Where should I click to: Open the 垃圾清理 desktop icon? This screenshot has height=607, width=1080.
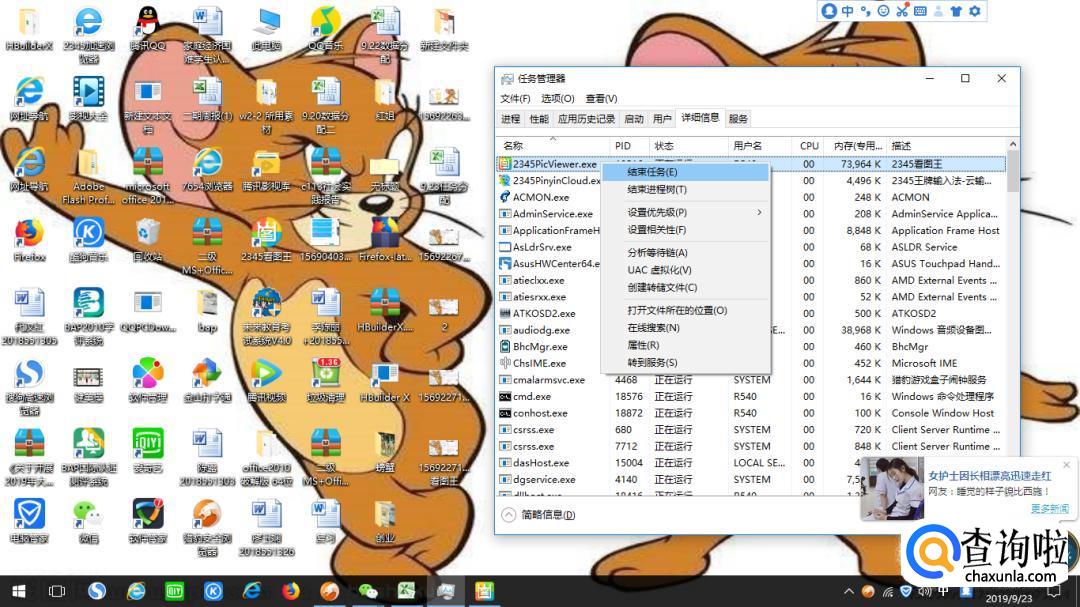(x=325, y=381)
